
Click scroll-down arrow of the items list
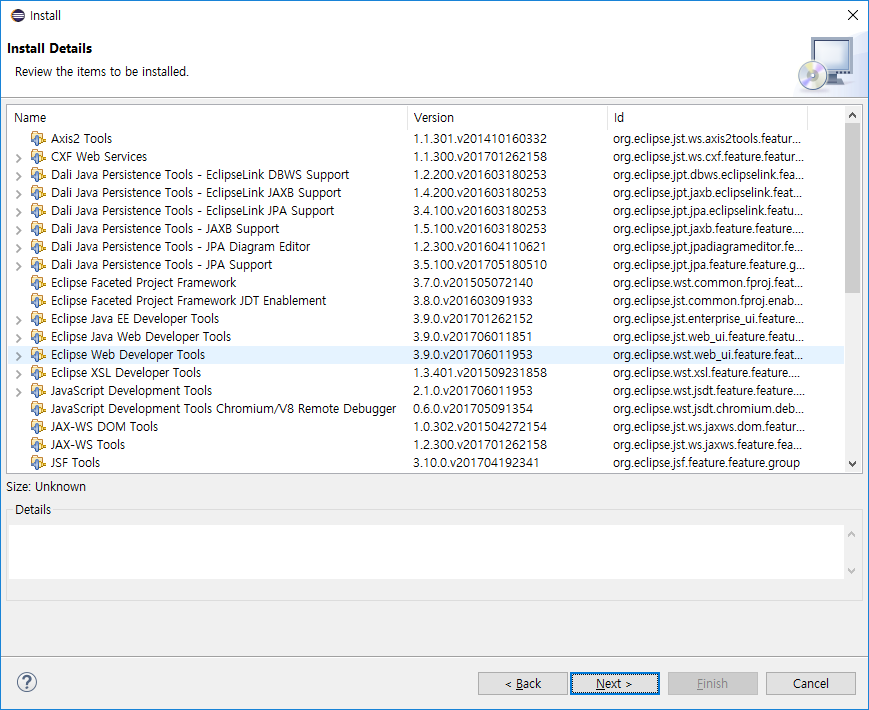click(x=852, y=464)
